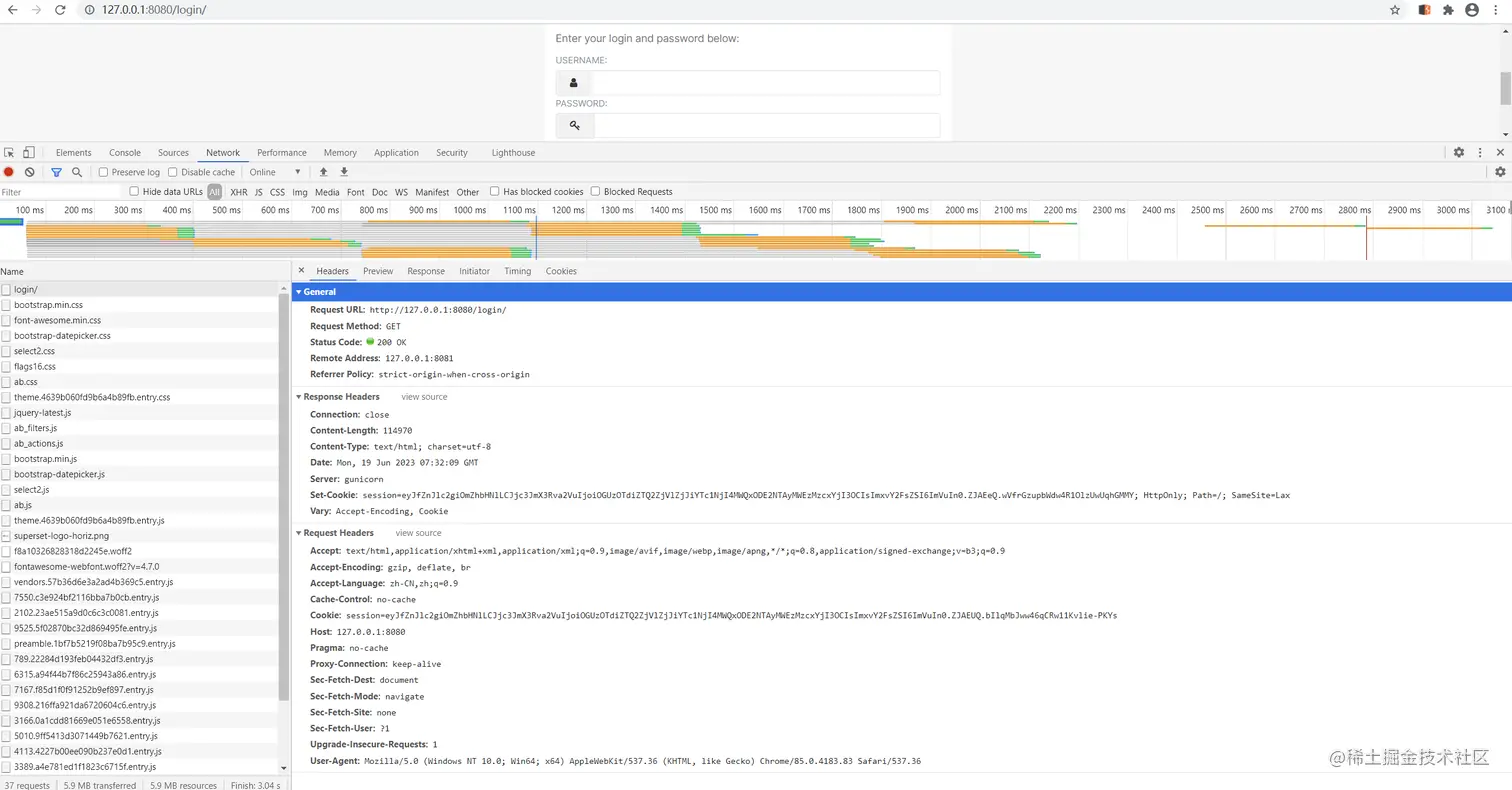The image size is (1512, 790).
Task: Open the browser profile avatar
Action: [x=1471, y=10]
